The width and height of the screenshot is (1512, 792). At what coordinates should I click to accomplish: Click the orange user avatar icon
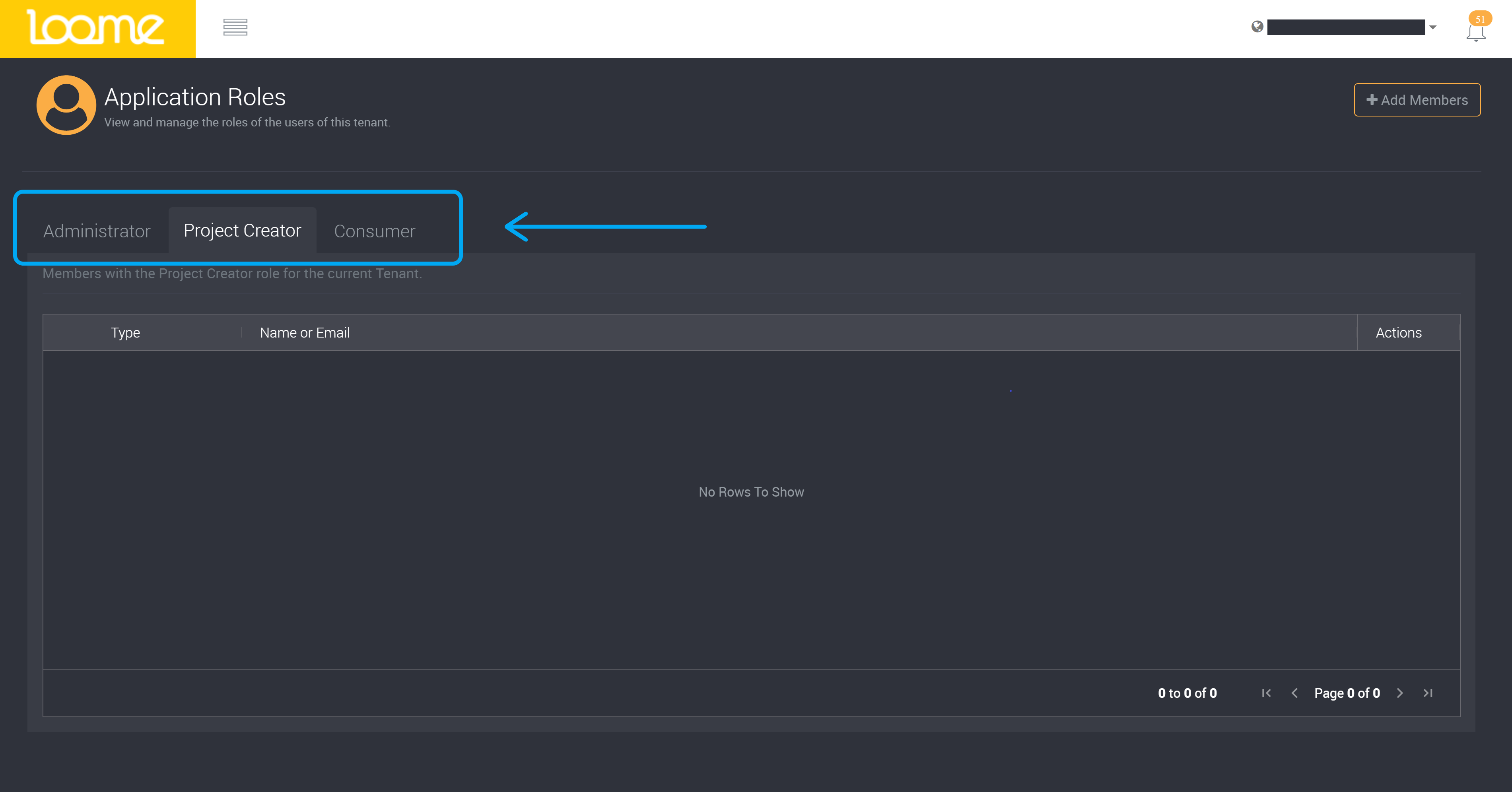[66, 105]
